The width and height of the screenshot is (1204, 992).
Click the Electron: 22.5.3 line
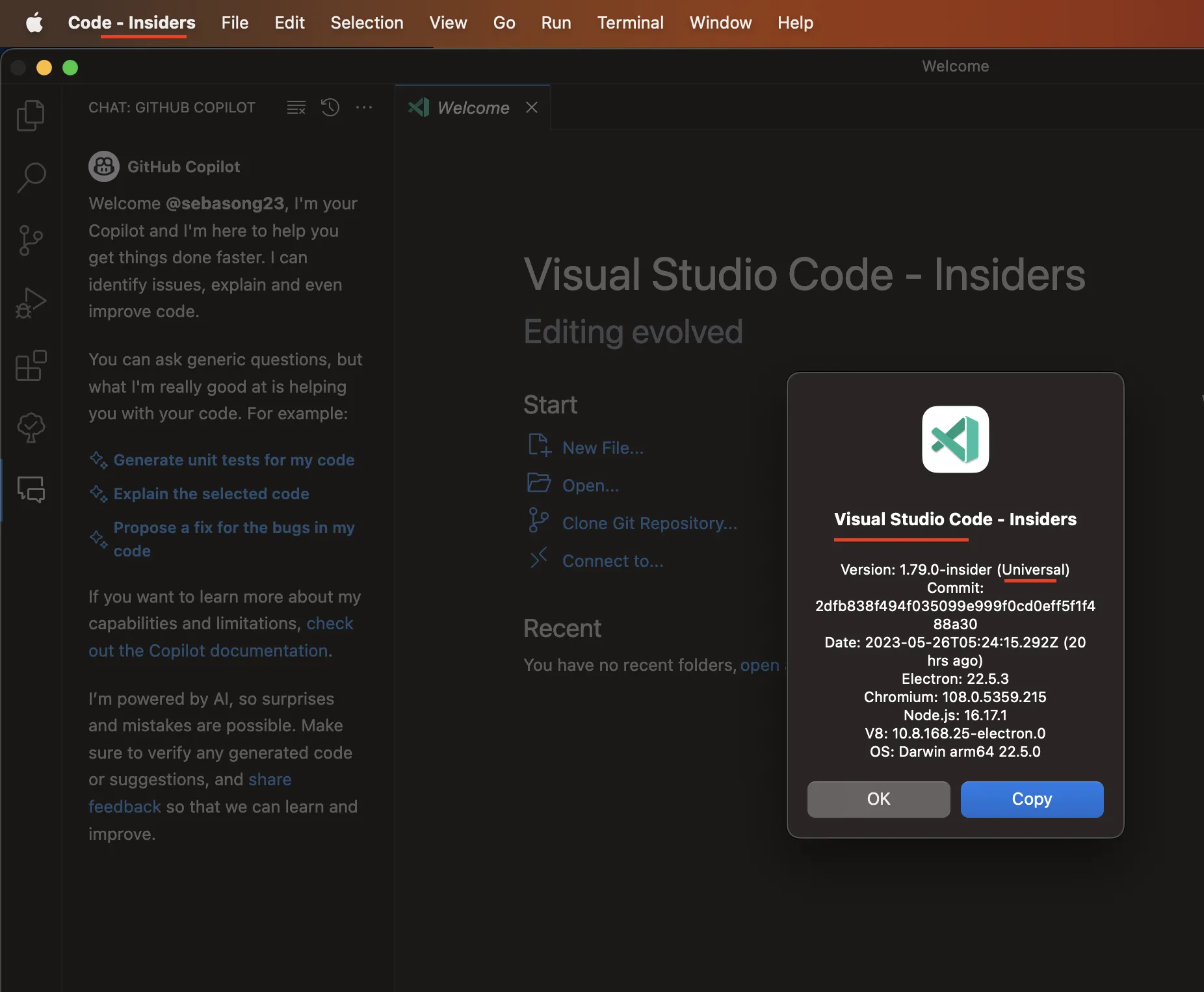click(955, 679)
